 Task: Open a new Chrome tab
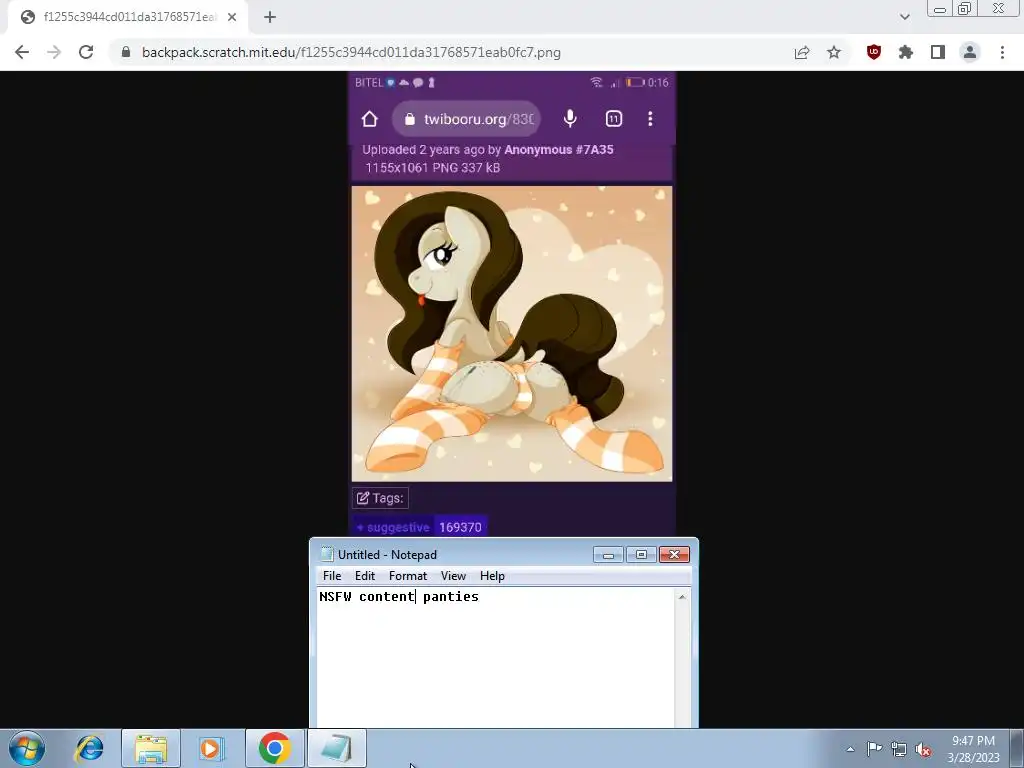[270, 17]
